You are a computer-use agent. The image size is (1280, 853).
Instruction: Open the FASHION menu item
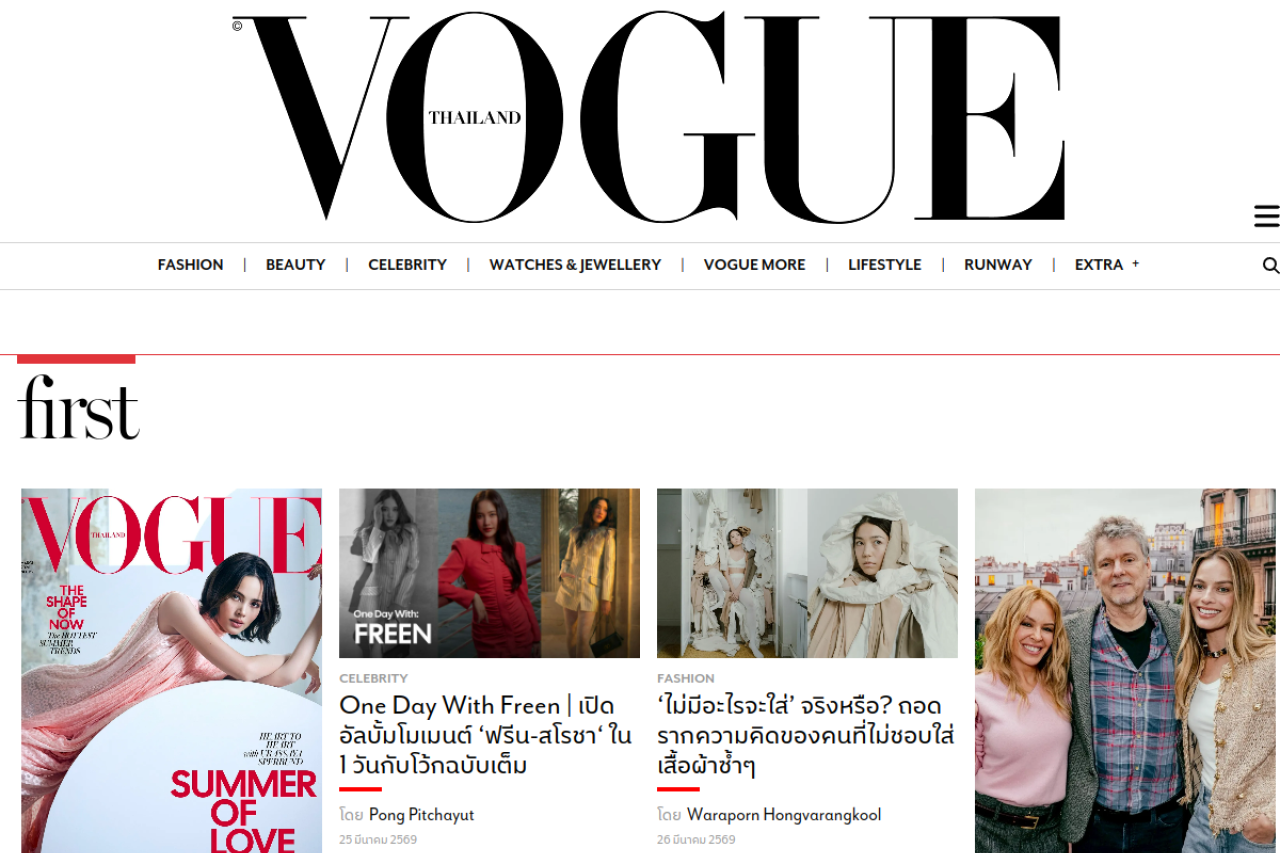point(190,265)
